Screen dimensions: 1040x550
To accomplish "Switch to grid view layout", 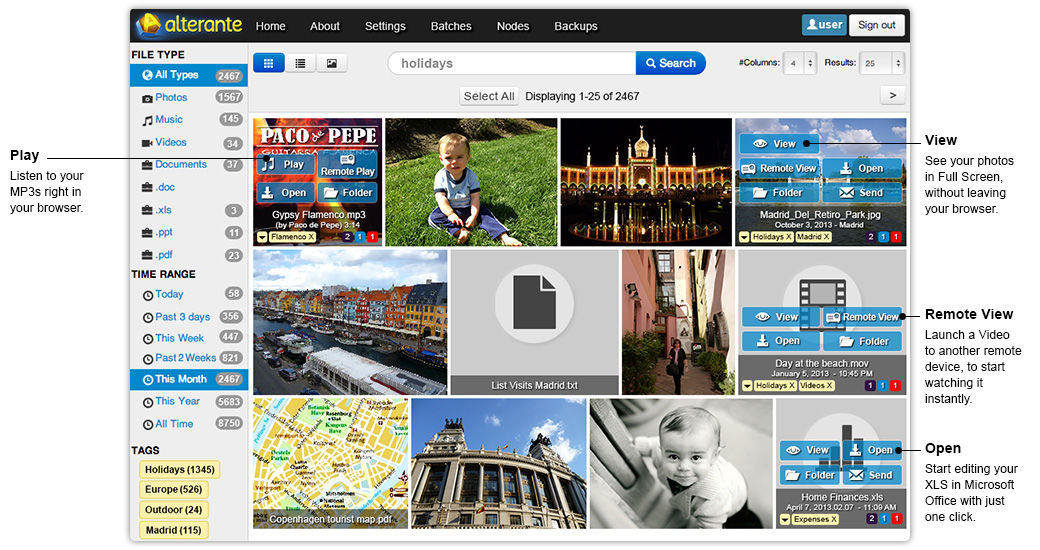I will click(x=269, y=63).
